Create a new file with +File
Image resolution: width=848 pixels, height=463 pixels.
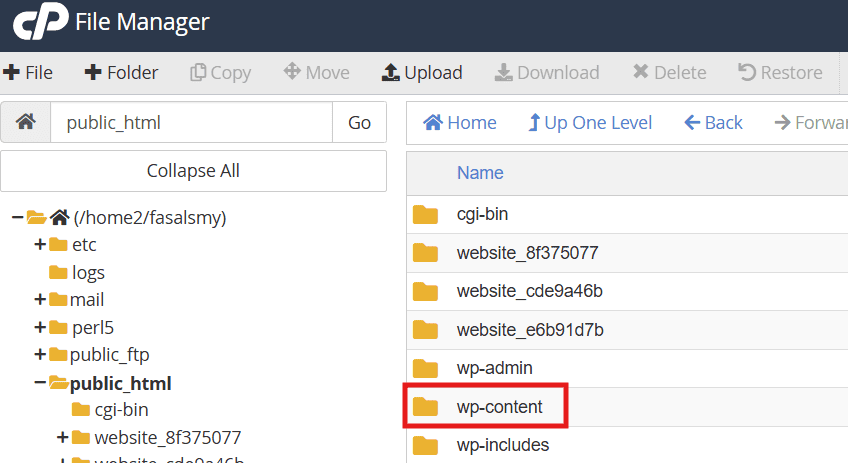(x=28, y=72)
